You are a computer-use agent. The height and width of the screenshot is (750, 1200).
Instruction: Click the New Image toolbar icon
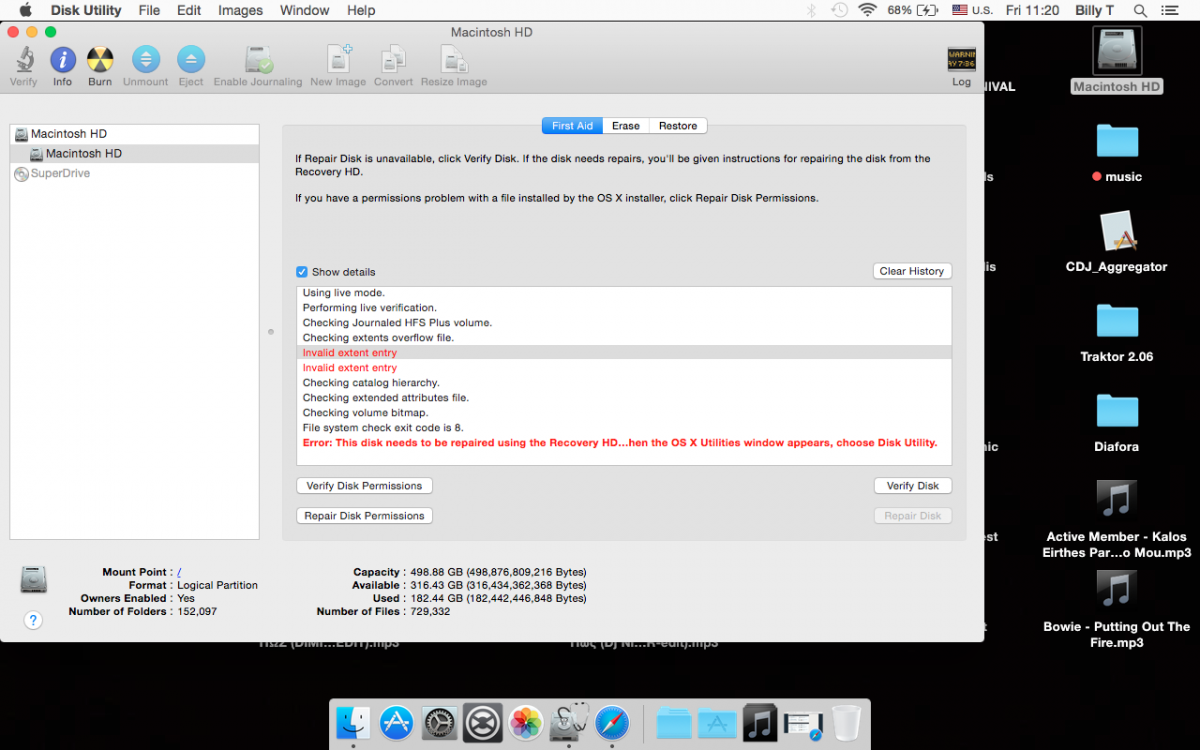pyautogui.click(x=338, y=60)
